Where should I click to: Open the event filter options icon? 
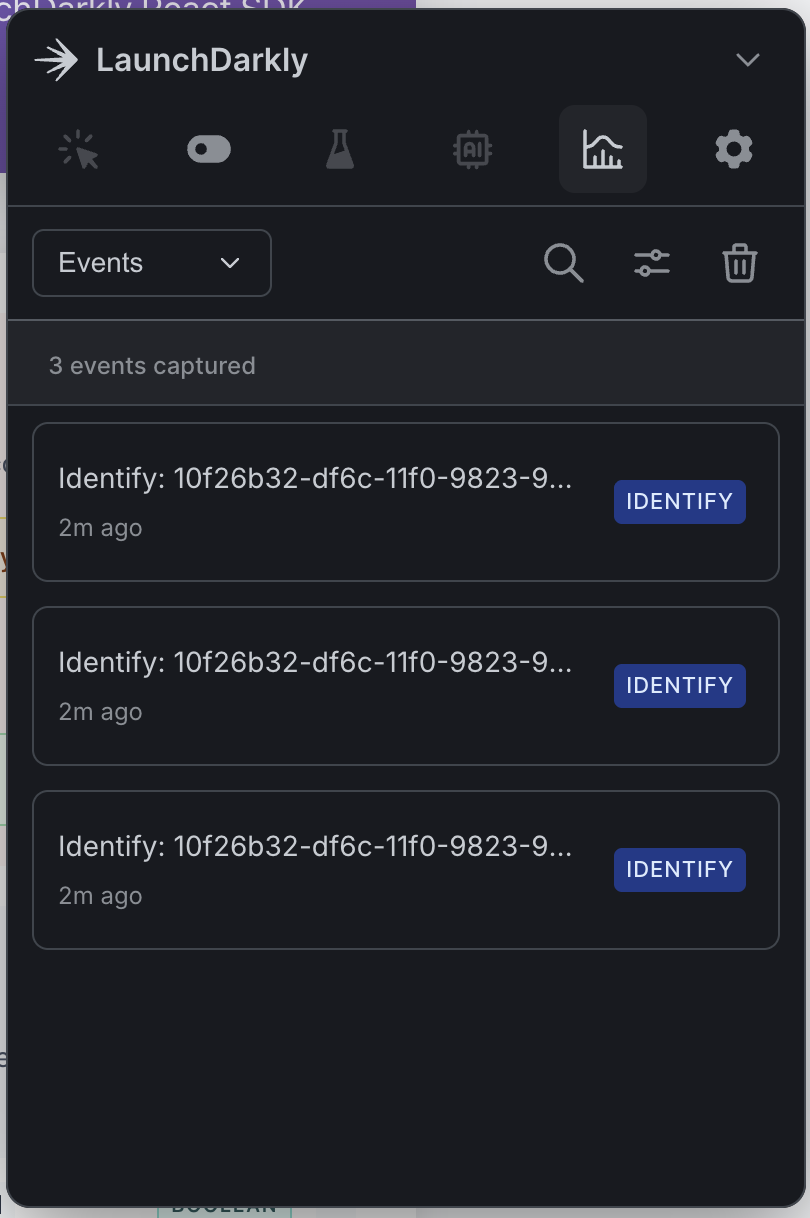pos(652,263)
